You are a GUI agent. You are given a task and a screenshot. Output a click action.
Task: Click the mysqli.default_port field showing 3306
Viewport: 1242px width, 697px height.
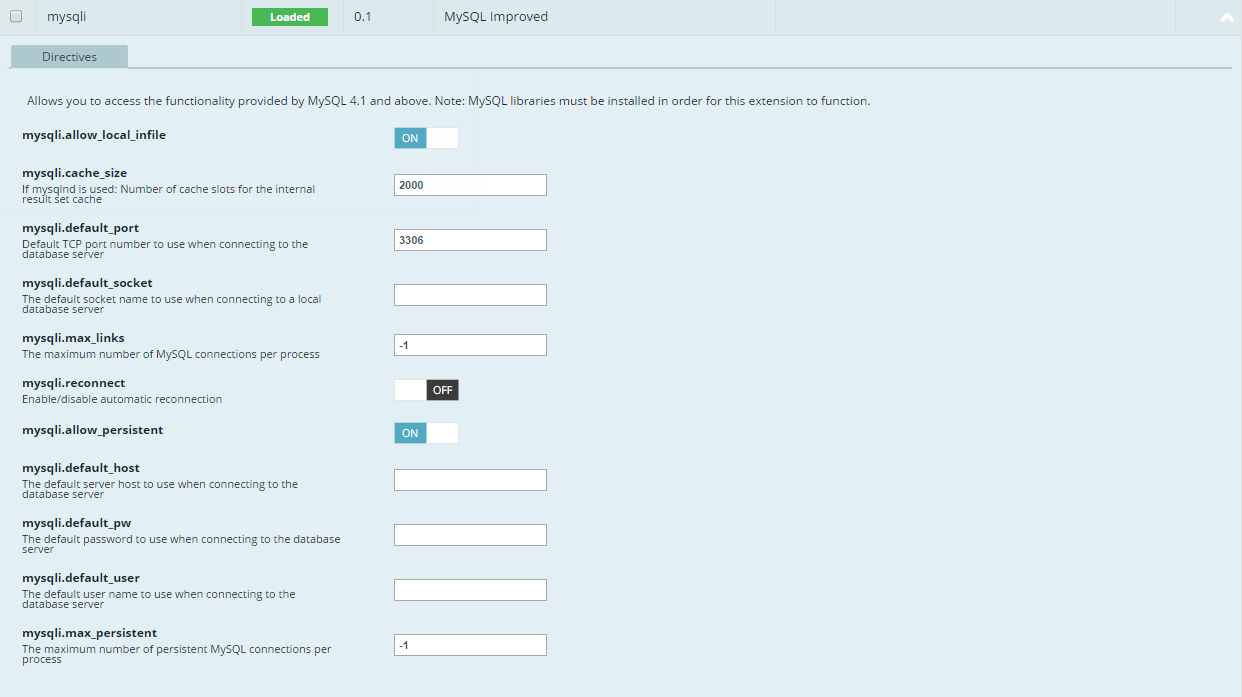[470, 240]
